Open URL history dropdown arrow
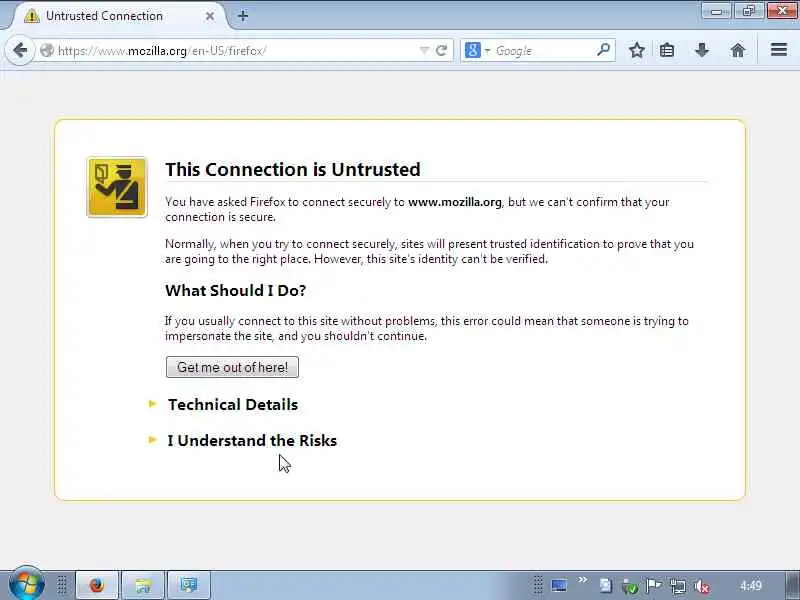The image size is (800, 600). pos(423,51)
